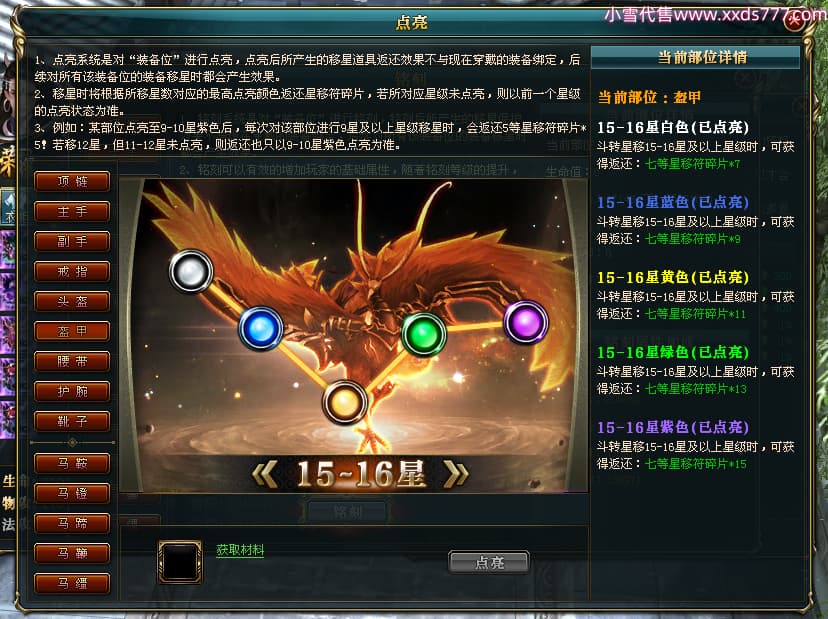Go to previous star level with left arrows

pyautogui.click(x=266, y=473)
